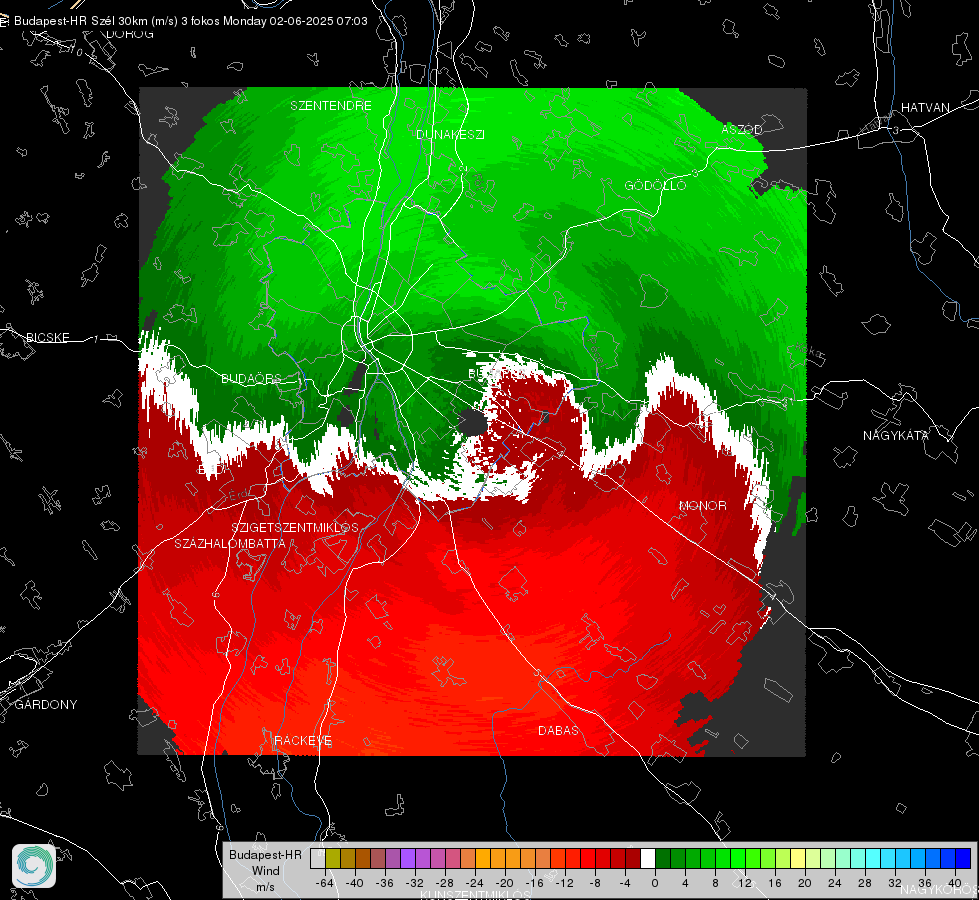
Task: Pick the light gray swatch at legend's left end
Action: [x=318, y=858]
